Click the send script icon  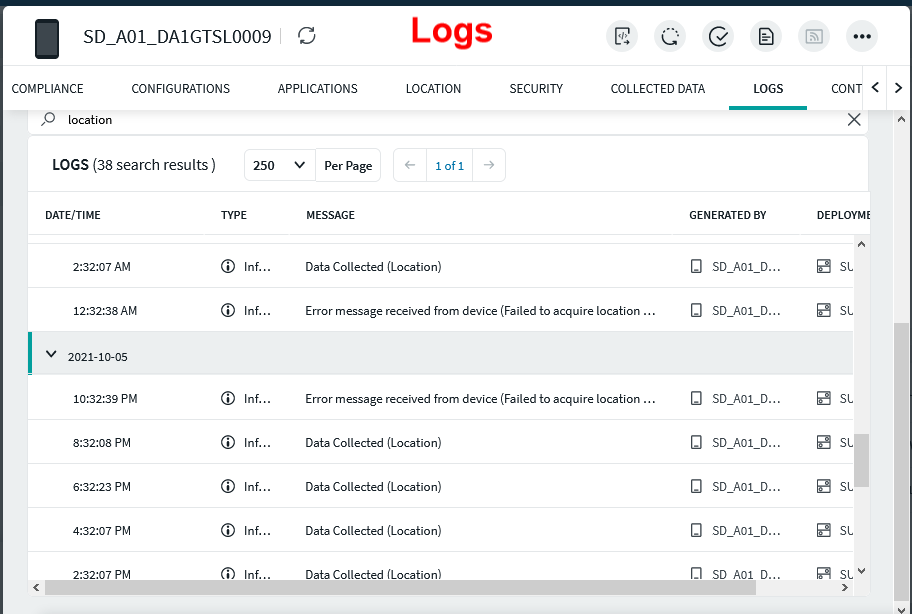tap(622, 37)
